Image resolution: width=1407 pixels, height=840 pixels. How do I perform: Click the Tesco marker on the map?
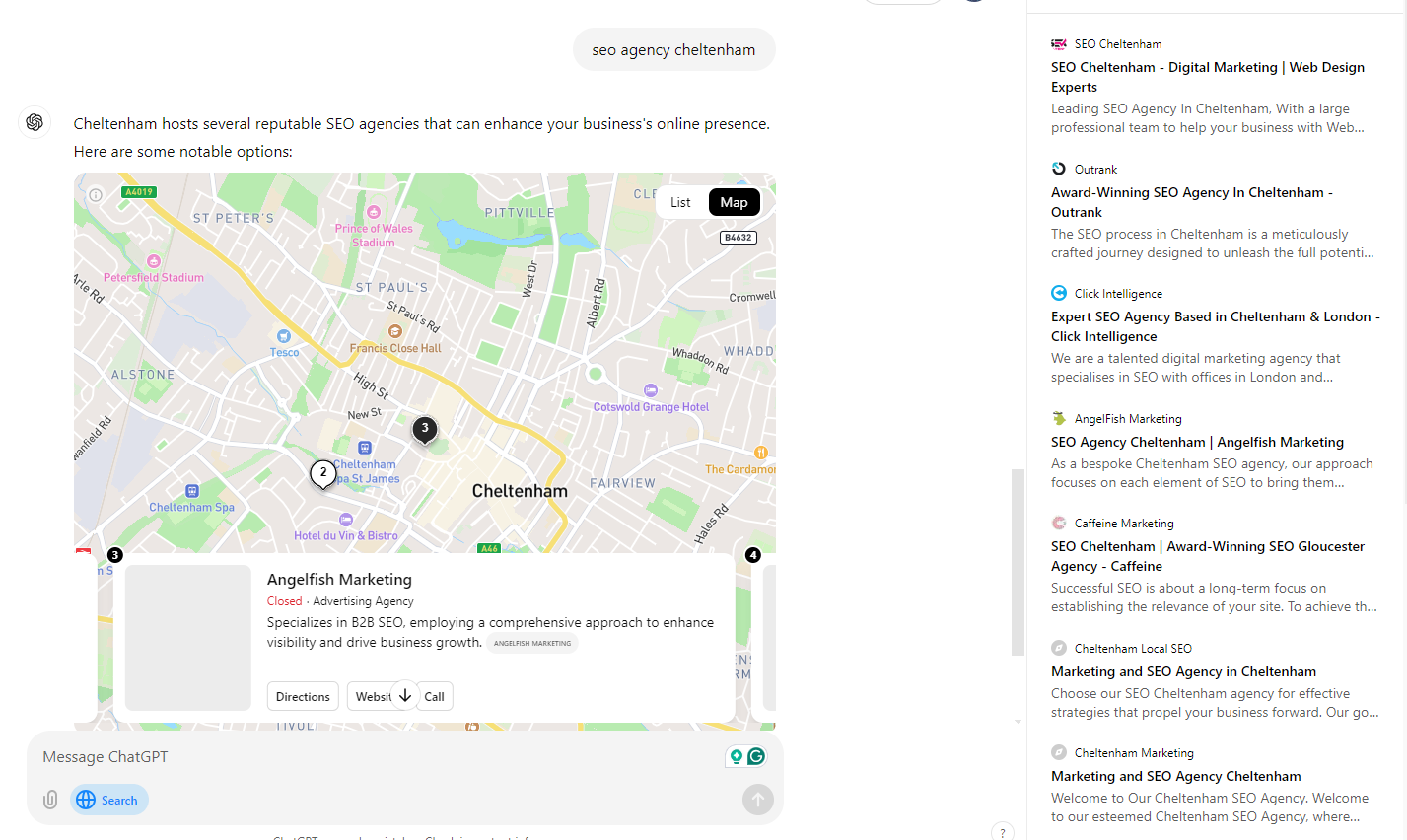coord(284,336)
